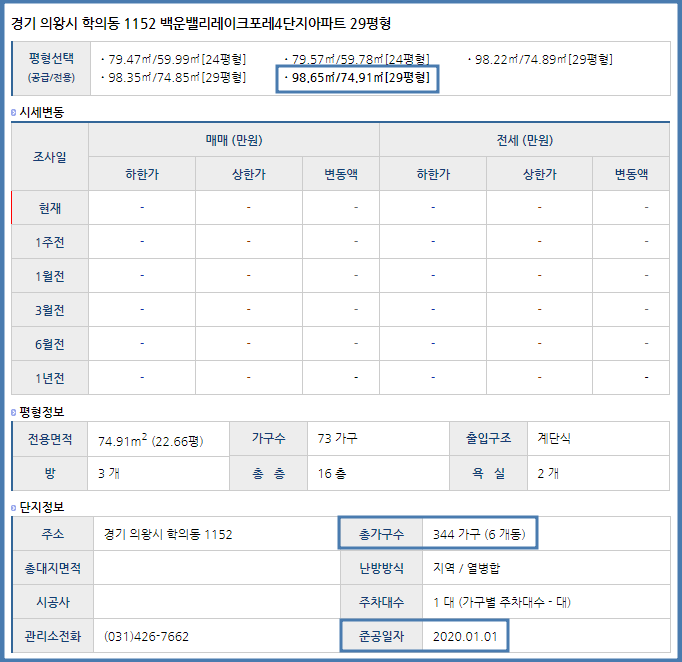
Task: Click the 가구수 label cell
Action: click(268, 438)
